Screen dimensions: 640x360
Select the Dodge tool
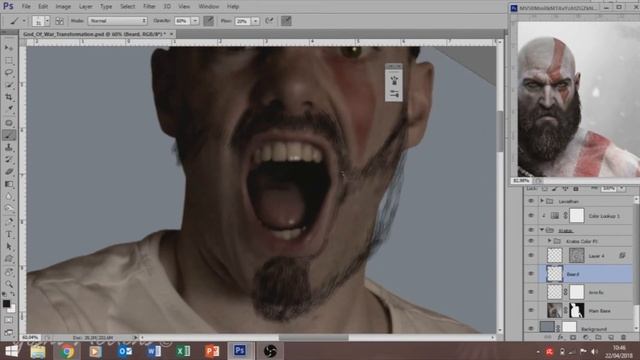coord(9,209)
